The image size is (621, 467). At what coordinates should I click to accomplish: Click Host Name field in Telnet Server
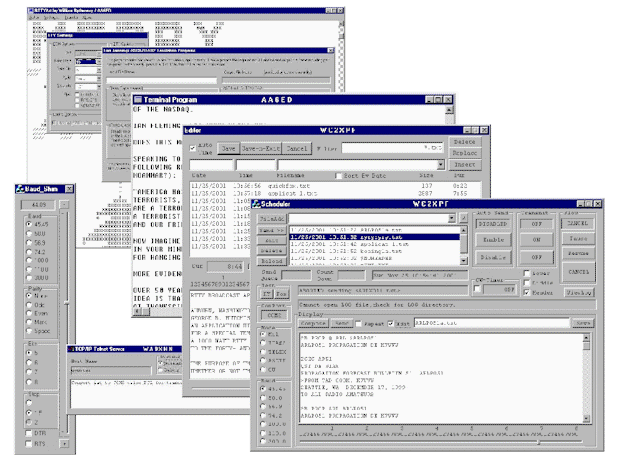pos(111,370)
